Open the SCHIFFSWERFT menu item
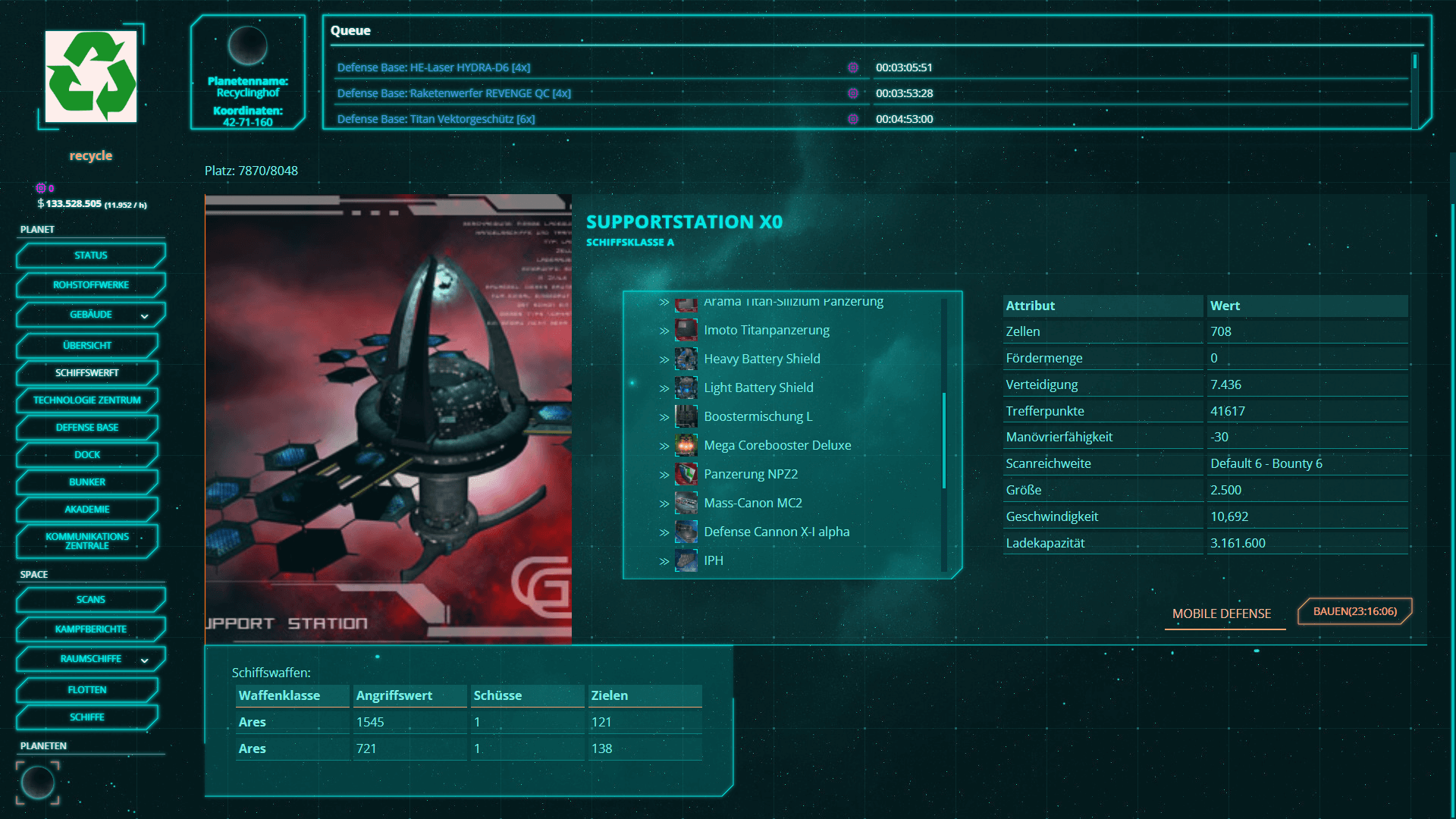 pyautogui.click(x=87, y=372)
